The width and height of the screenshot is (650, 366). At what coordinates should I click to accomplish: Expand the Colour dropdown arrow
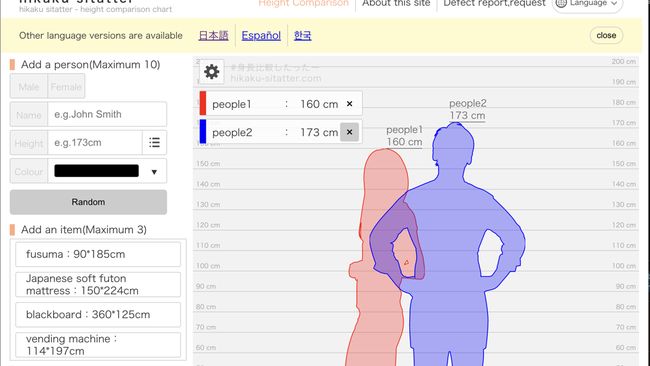(154, 172)
